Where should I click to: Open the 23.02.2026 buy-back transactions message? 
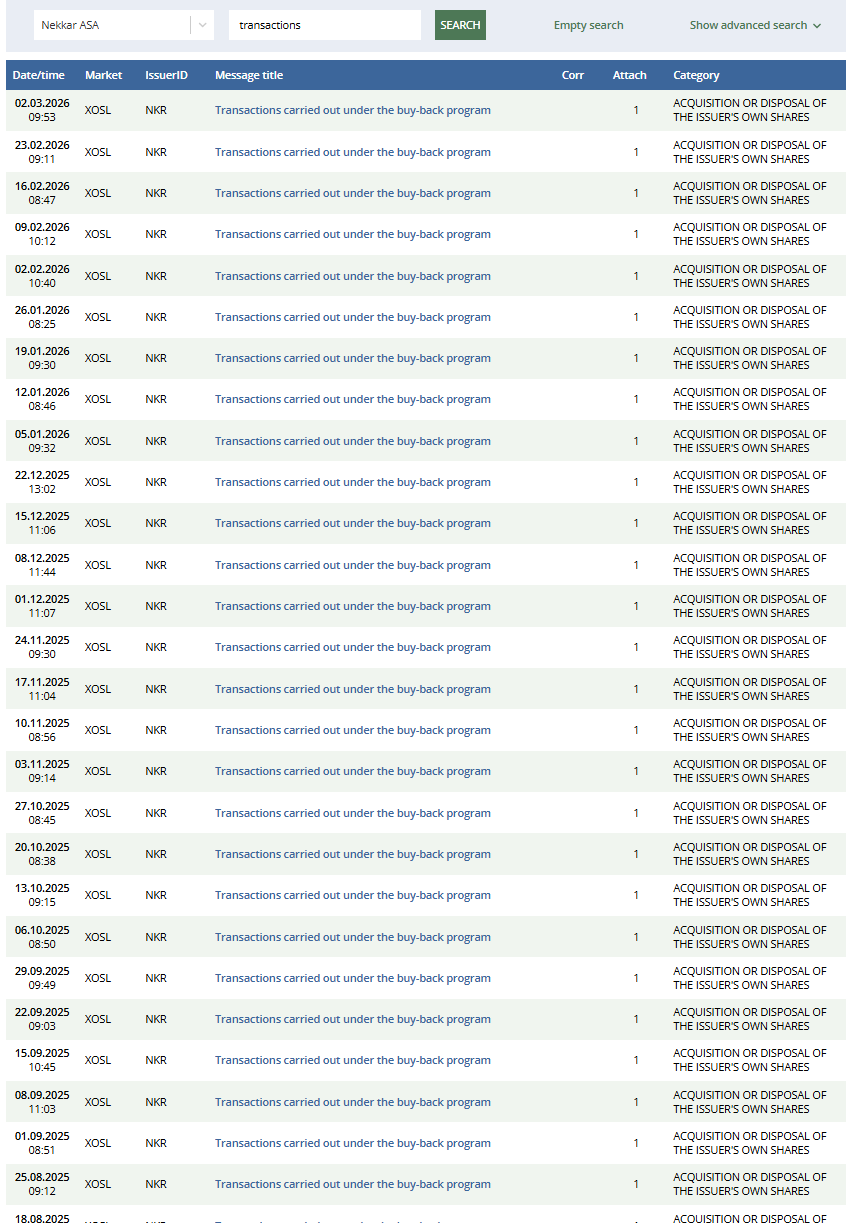(352, 152)
